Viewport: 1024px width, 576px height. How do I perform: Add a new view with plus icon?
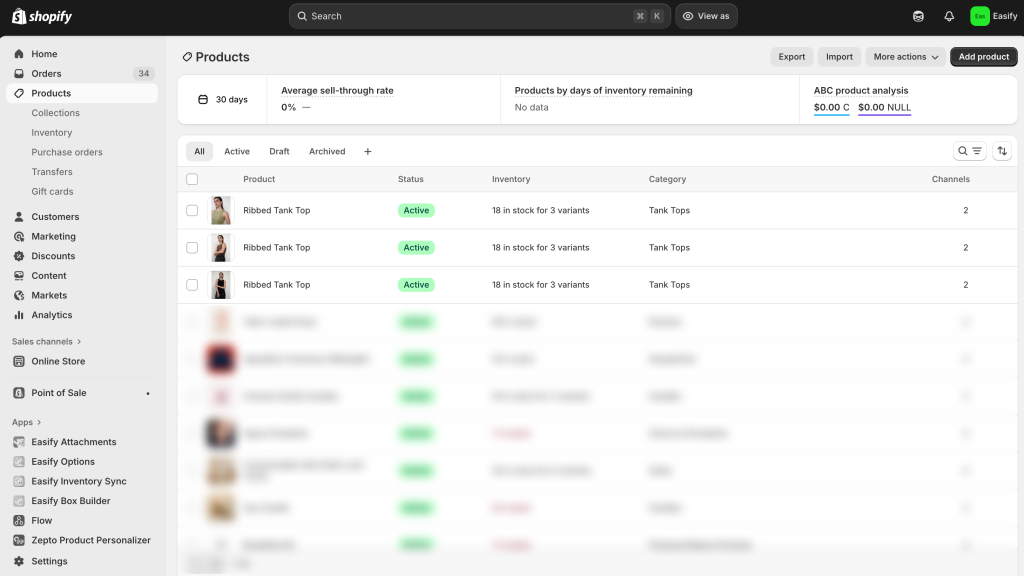367,152
